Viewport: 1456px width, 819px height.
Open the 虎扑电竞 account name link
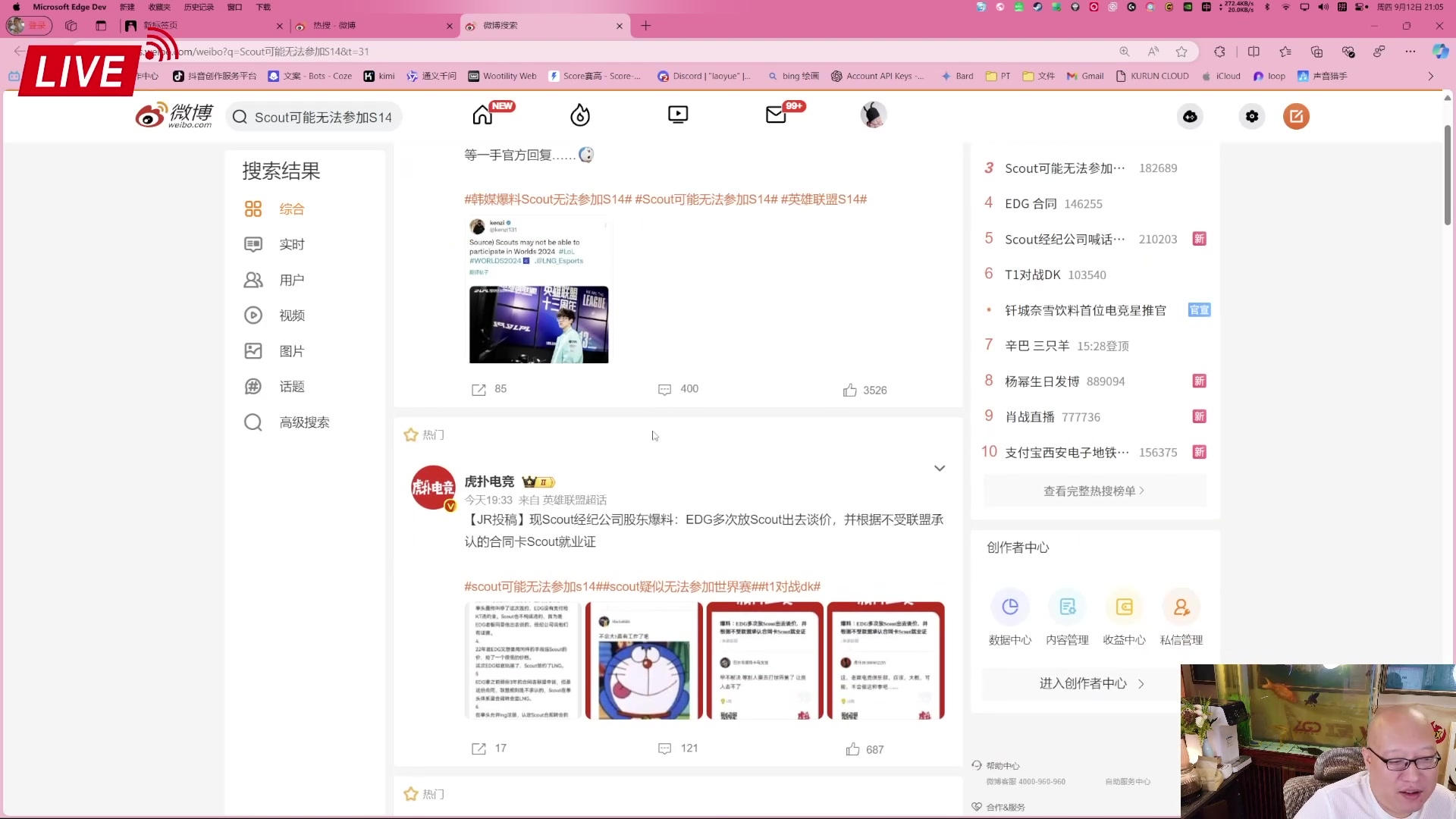(489, 482)
